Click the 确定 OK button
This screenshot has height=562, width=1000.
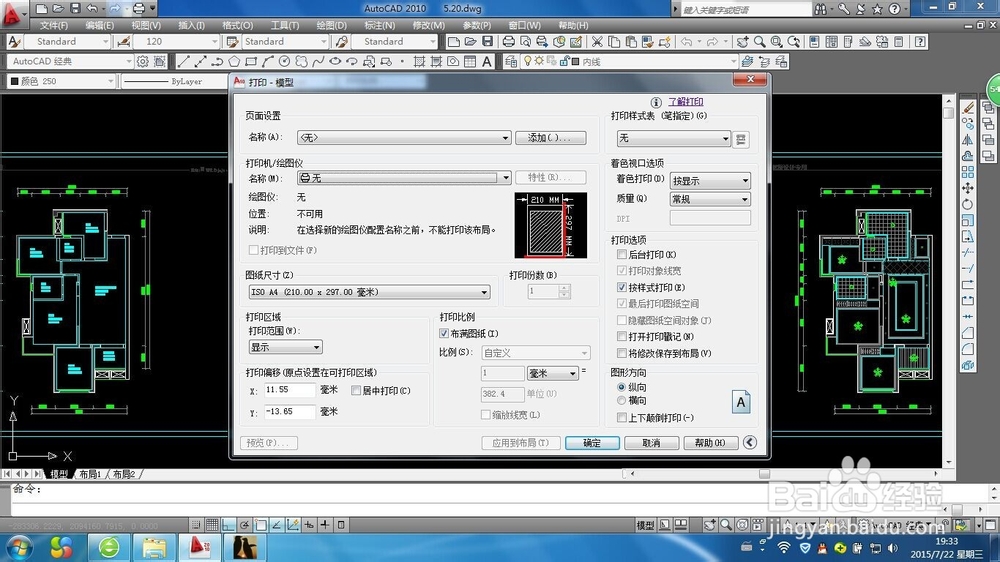click(592, 443)
